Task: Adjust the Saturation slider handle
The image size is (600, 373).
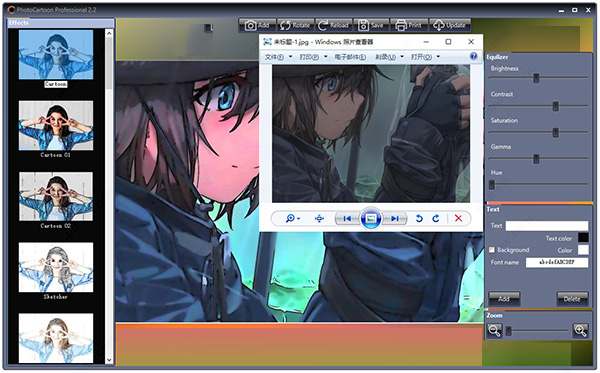Action: (555, 132)
